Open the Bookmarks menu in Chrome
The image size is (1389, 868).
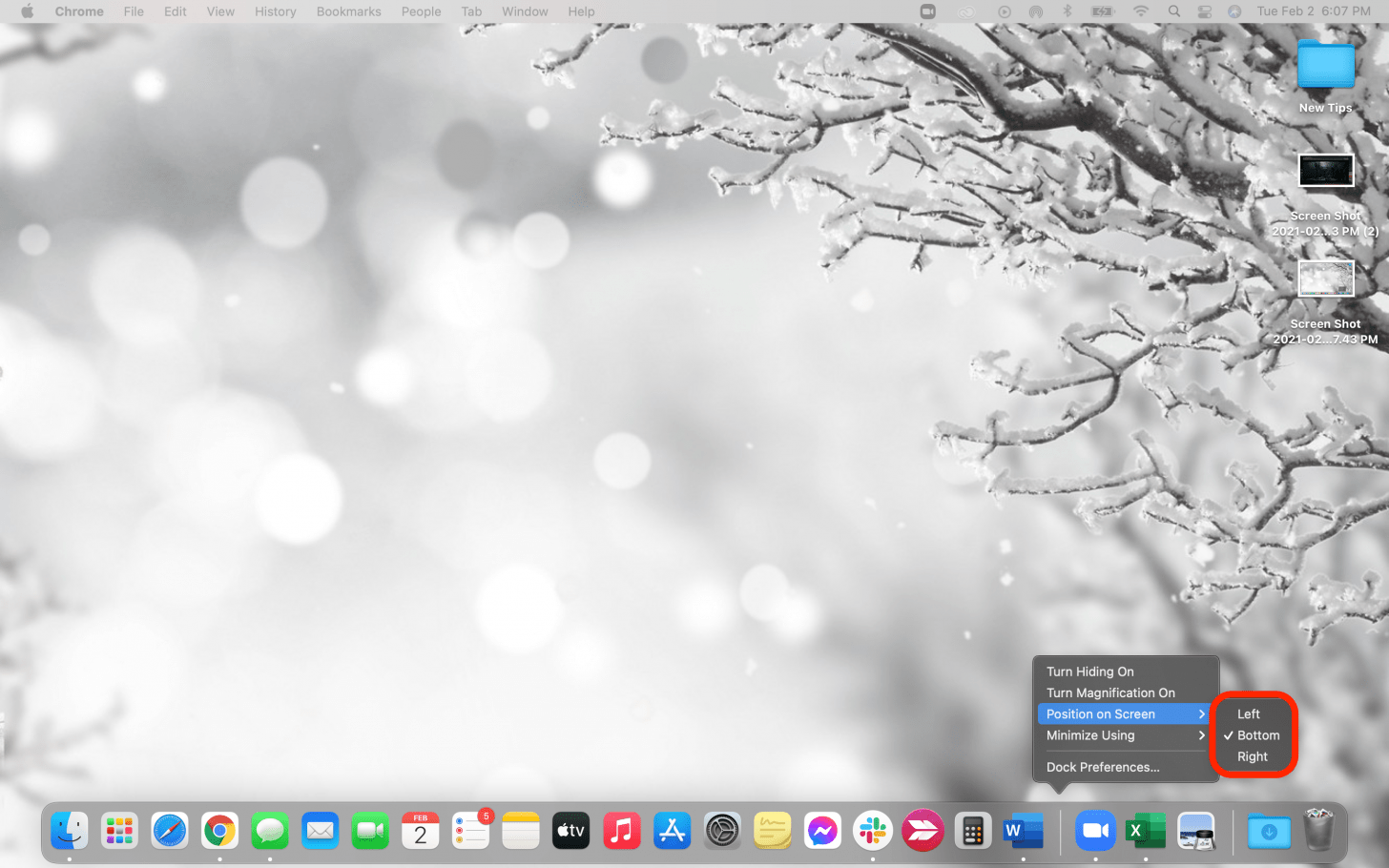coord(348,11)
